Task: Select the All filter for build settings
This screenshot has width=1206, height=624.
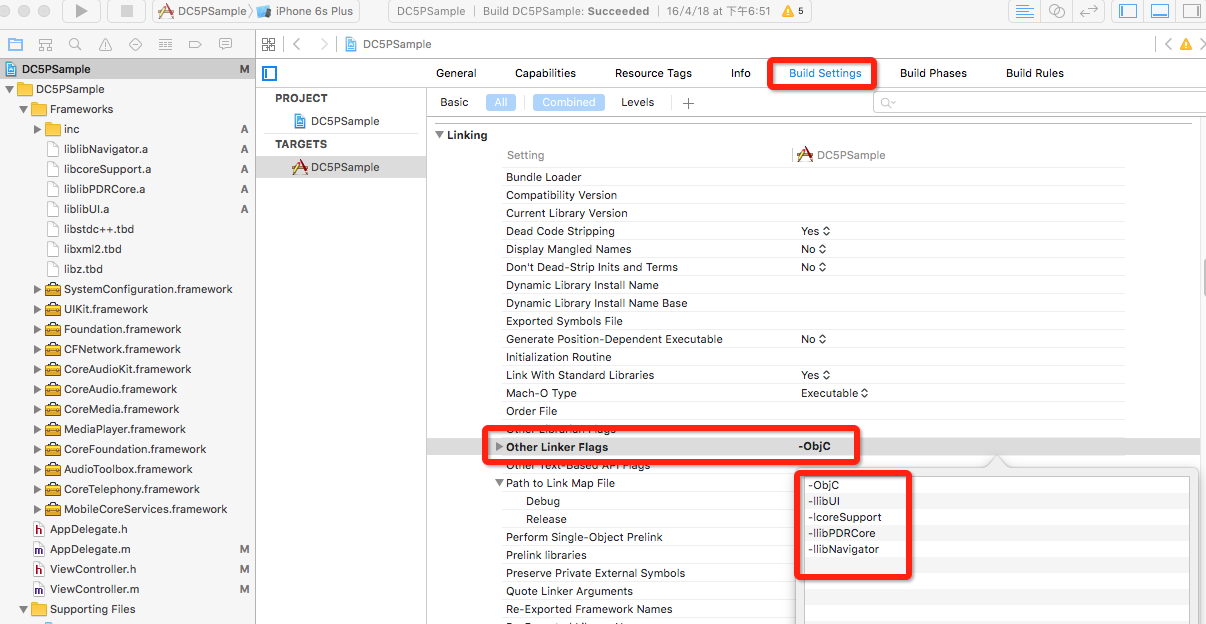Action: [x=501, y=102]
